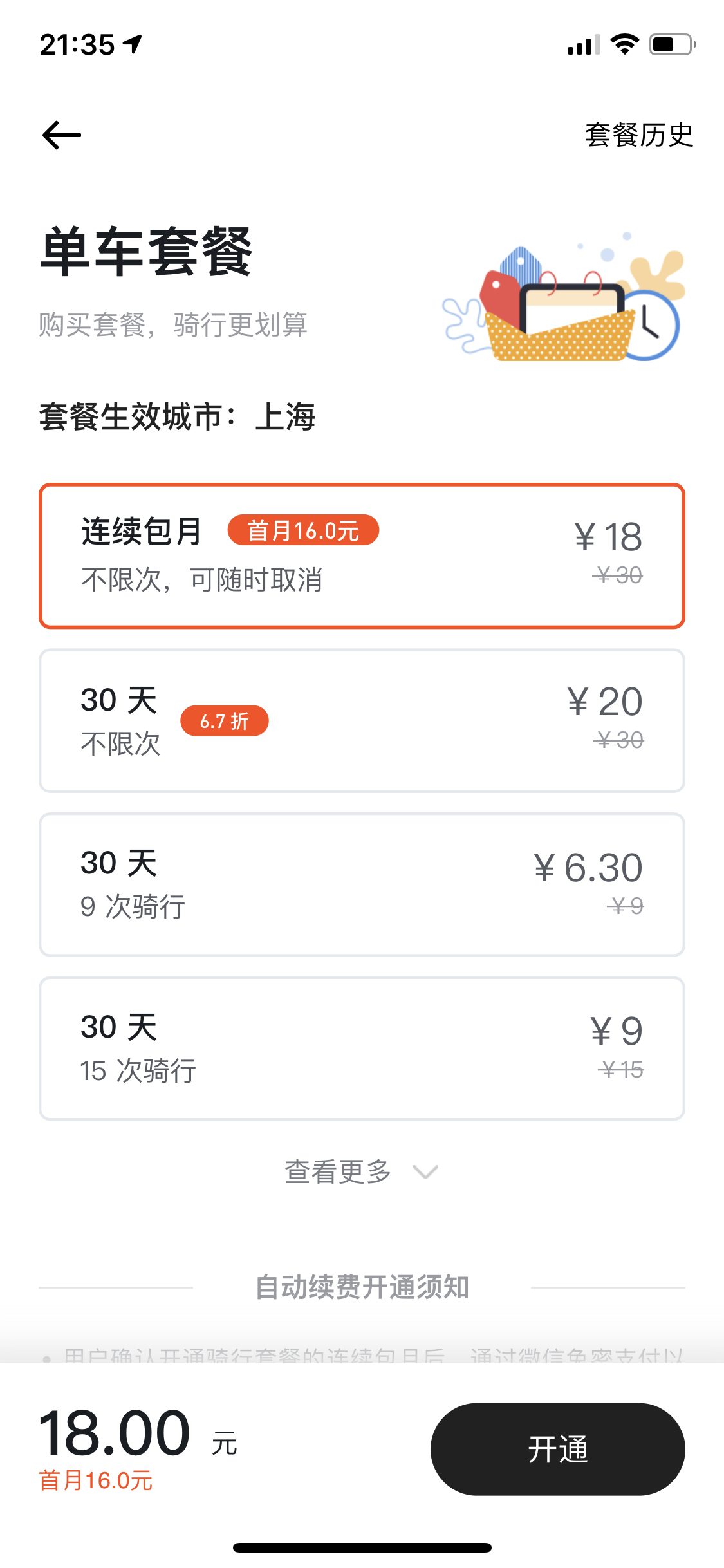The image size is (724, 1568).
Task: Choose the 30 天 15 次骑行 plan
Action: [362, 1049]
